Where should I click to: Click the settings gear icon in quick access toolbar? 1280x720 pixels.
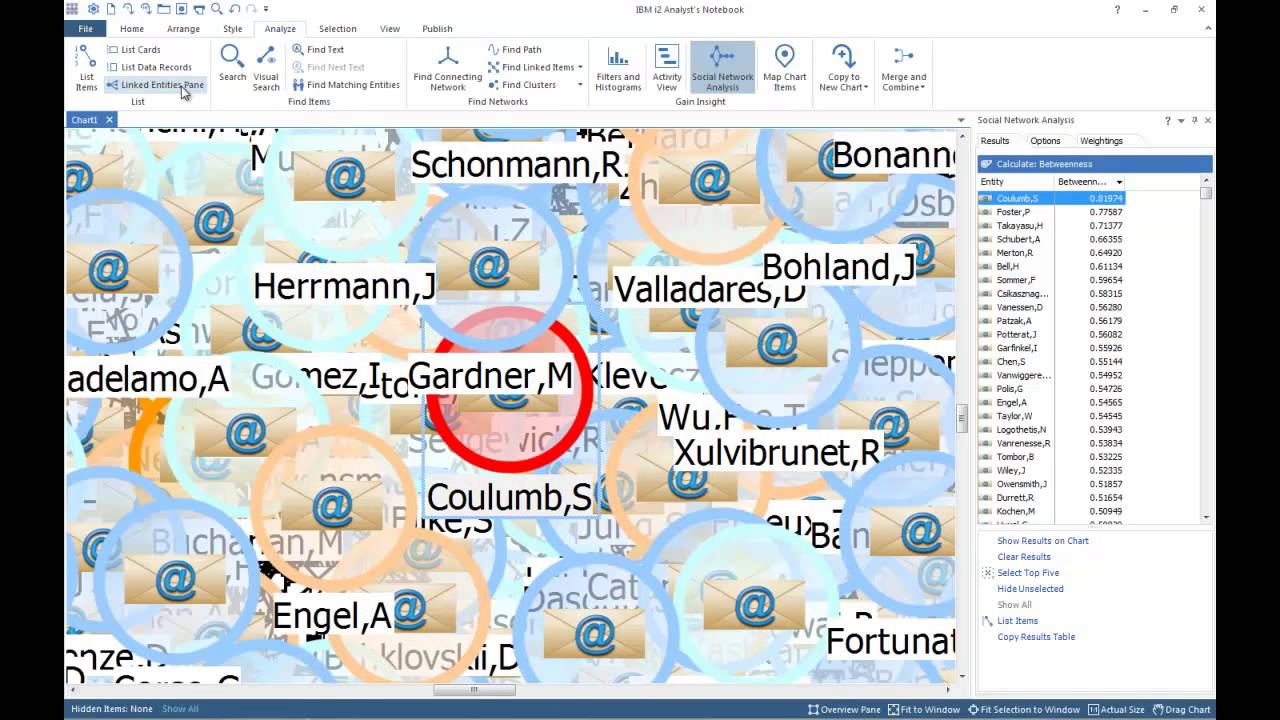(x=93, y=9)
